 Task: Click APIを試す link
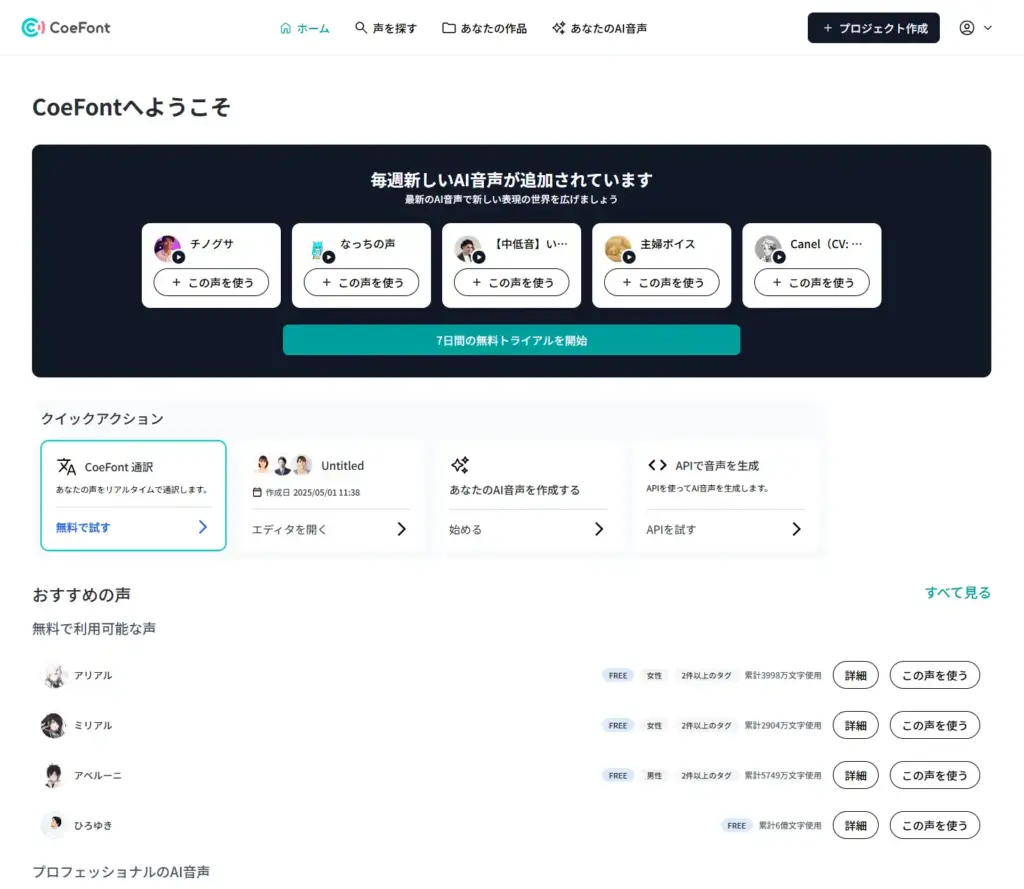[x=671, y=530]
